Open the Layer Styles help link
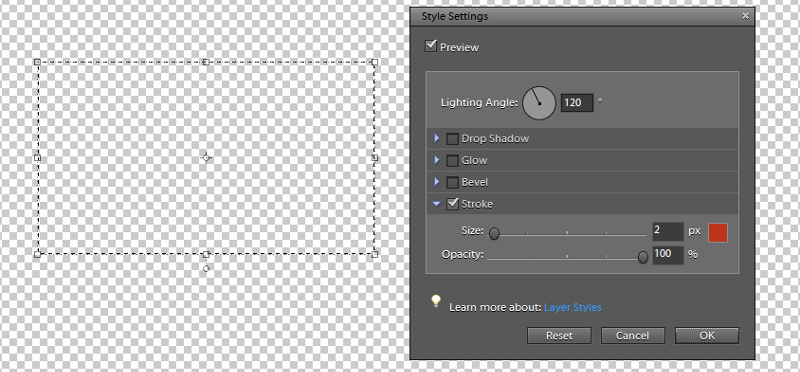This screenshot has width=800, height=372. [x=572, y=307]
